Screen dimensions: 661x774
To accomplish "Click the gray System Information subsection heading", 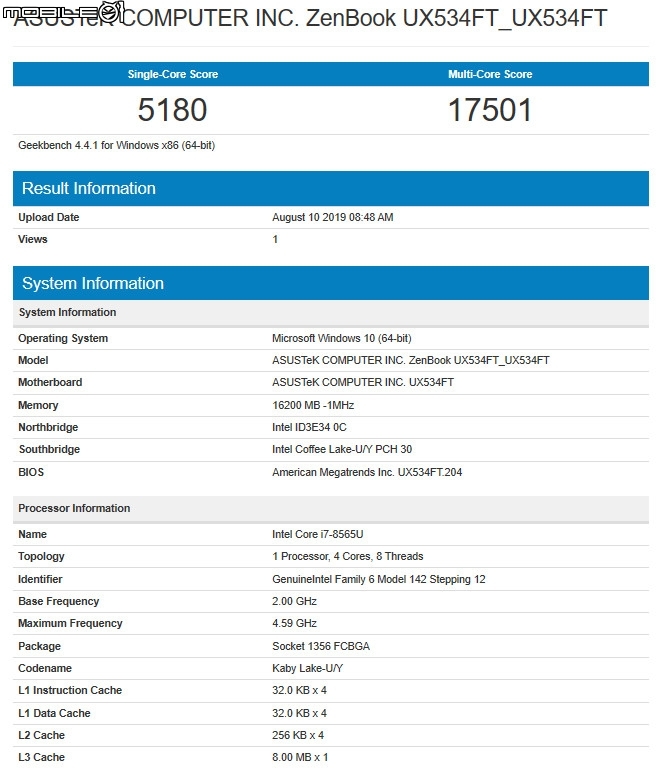I will (x=67, y=312).
